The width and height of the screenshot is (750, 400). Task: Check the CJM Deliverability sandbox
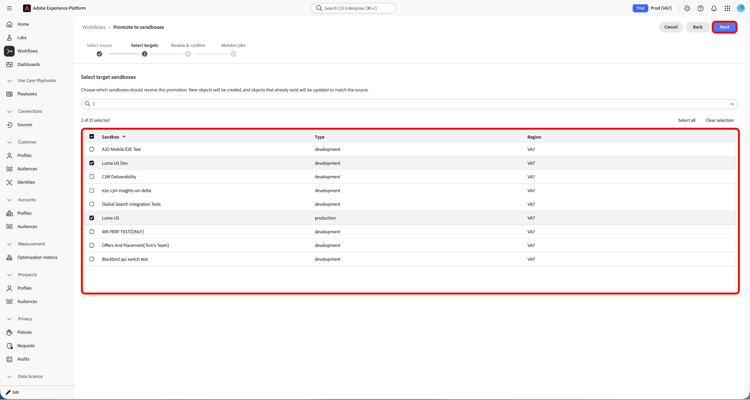point(92,177)
